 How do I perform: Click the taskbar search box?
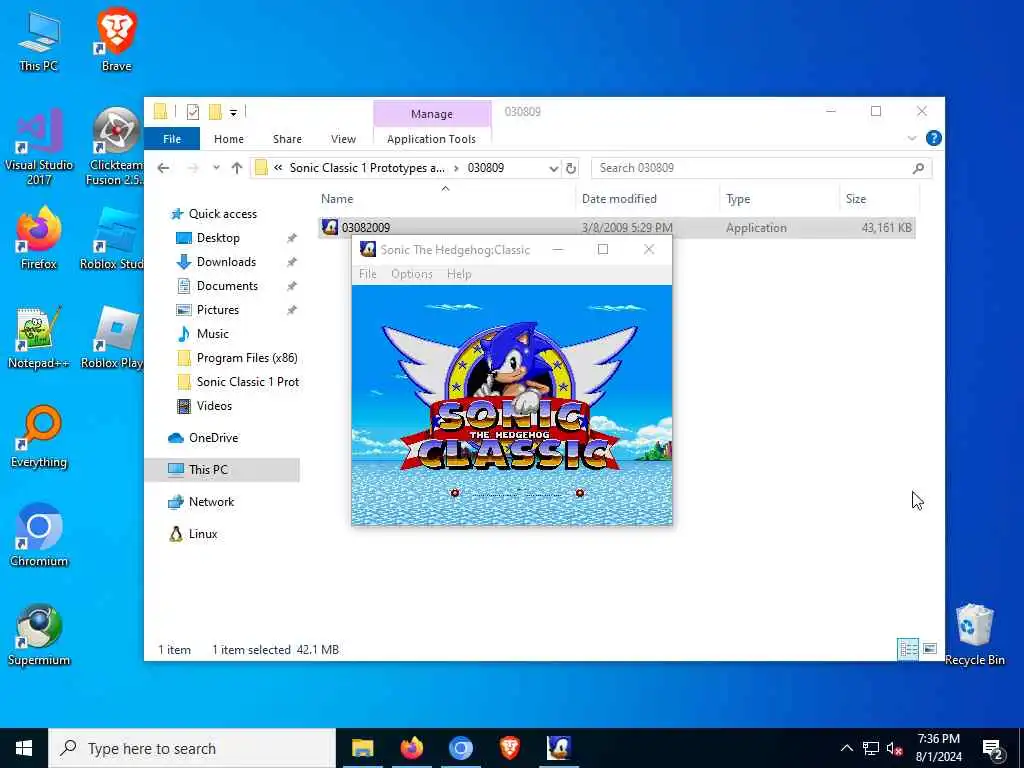(192, 748)
